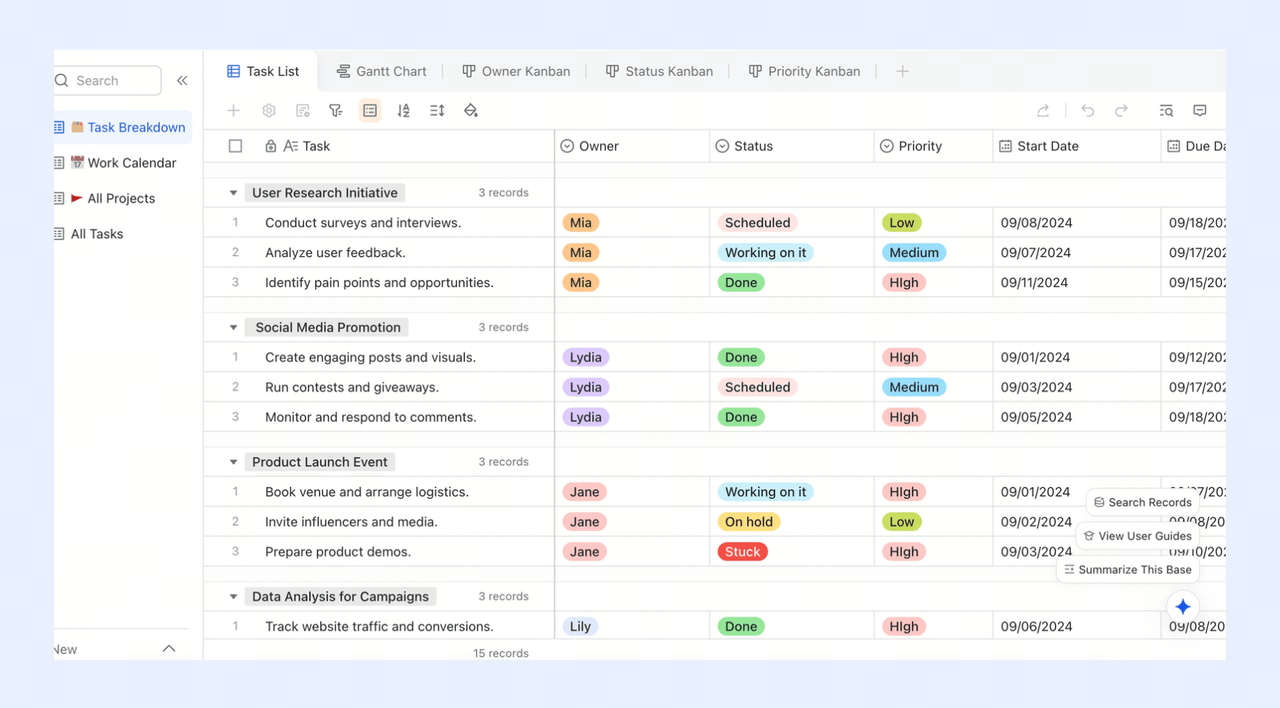Click the Scheduled status for Run contests row

pyautogui.click(x=757, y=387)
